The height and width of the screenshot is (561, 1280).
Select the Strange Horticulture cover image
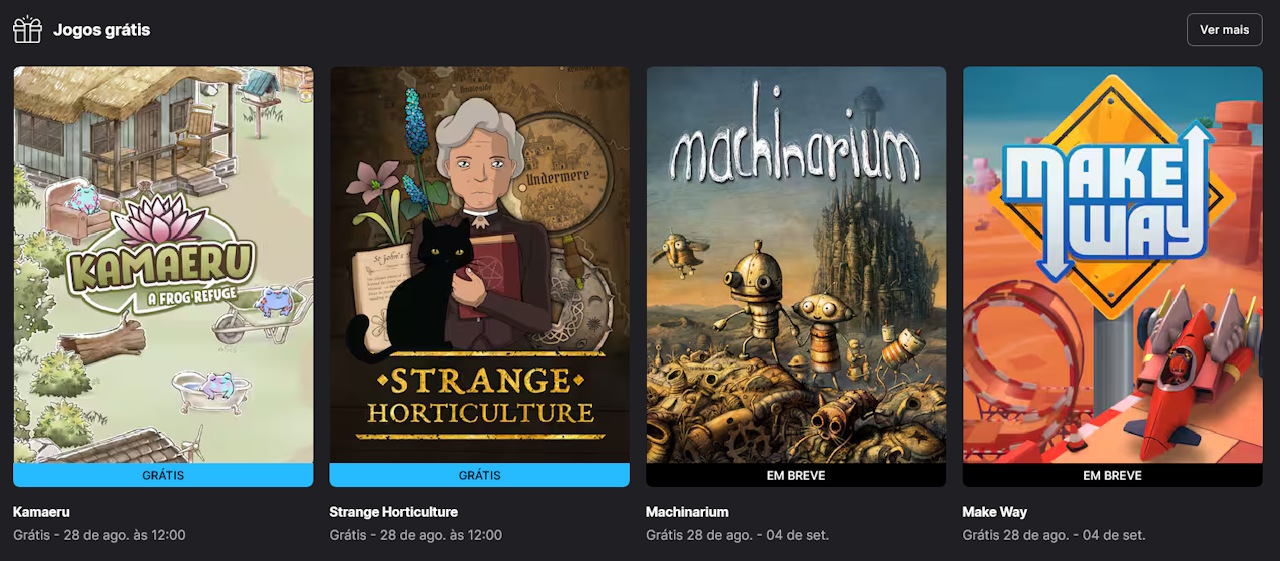(x=480, y=265)
